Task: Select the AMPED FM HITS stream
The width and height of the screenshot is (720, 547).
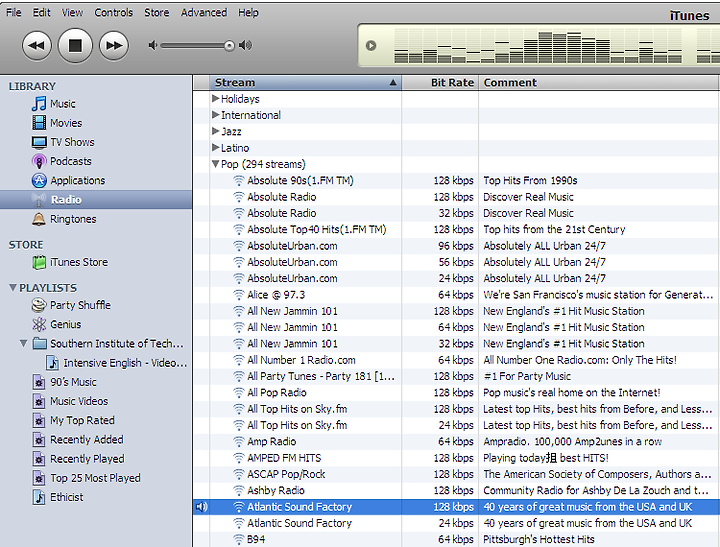Action: click(456, 458)
